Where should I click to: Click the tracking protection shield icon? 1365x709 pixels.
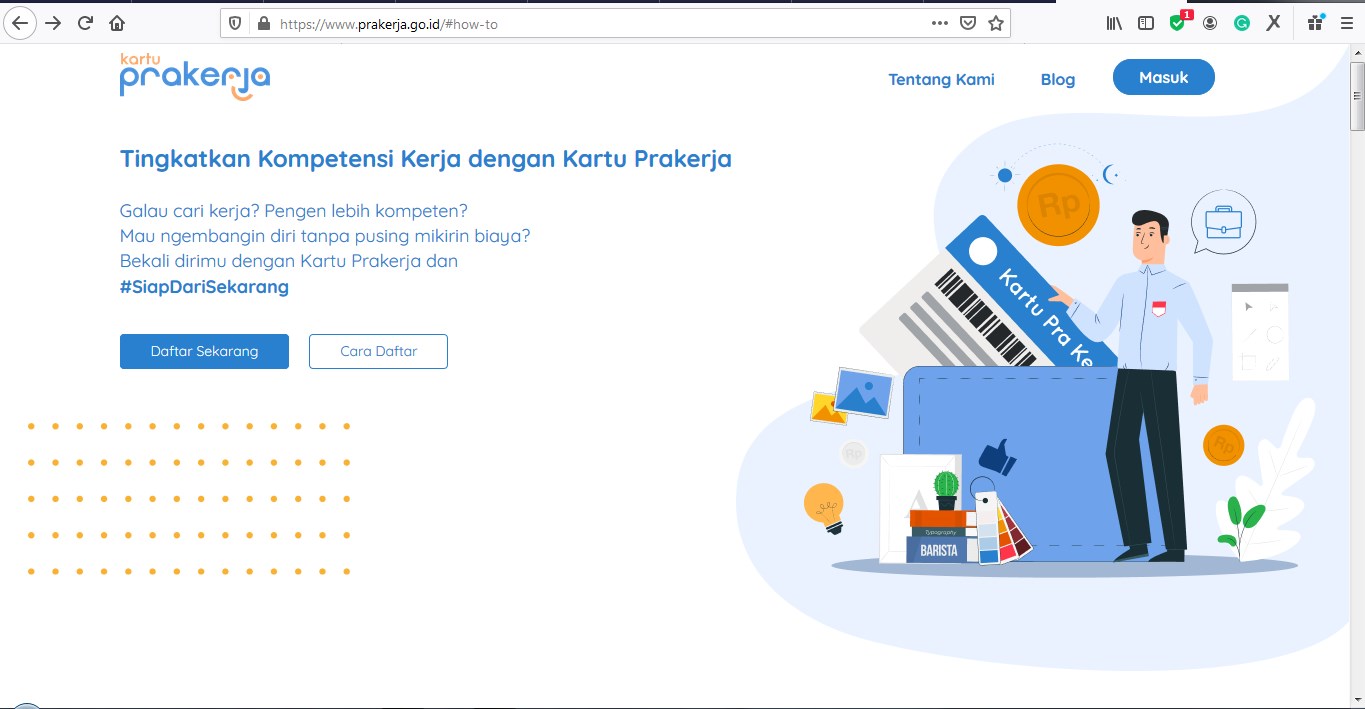pos(236,23)
